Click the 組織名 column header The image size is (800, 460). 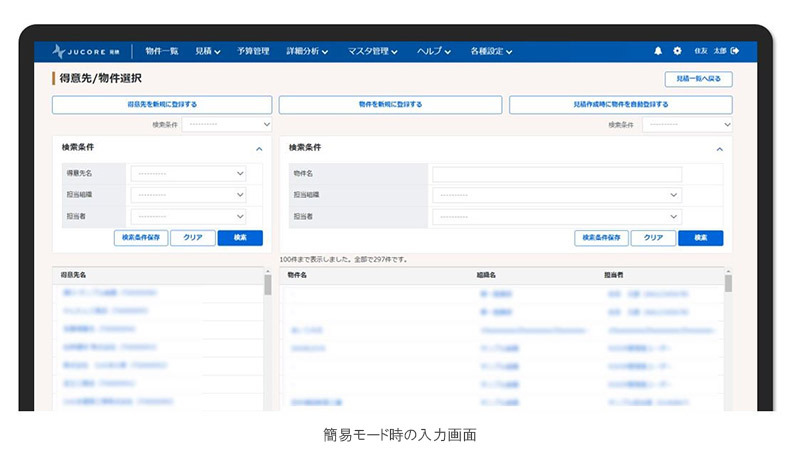[486, 275]
